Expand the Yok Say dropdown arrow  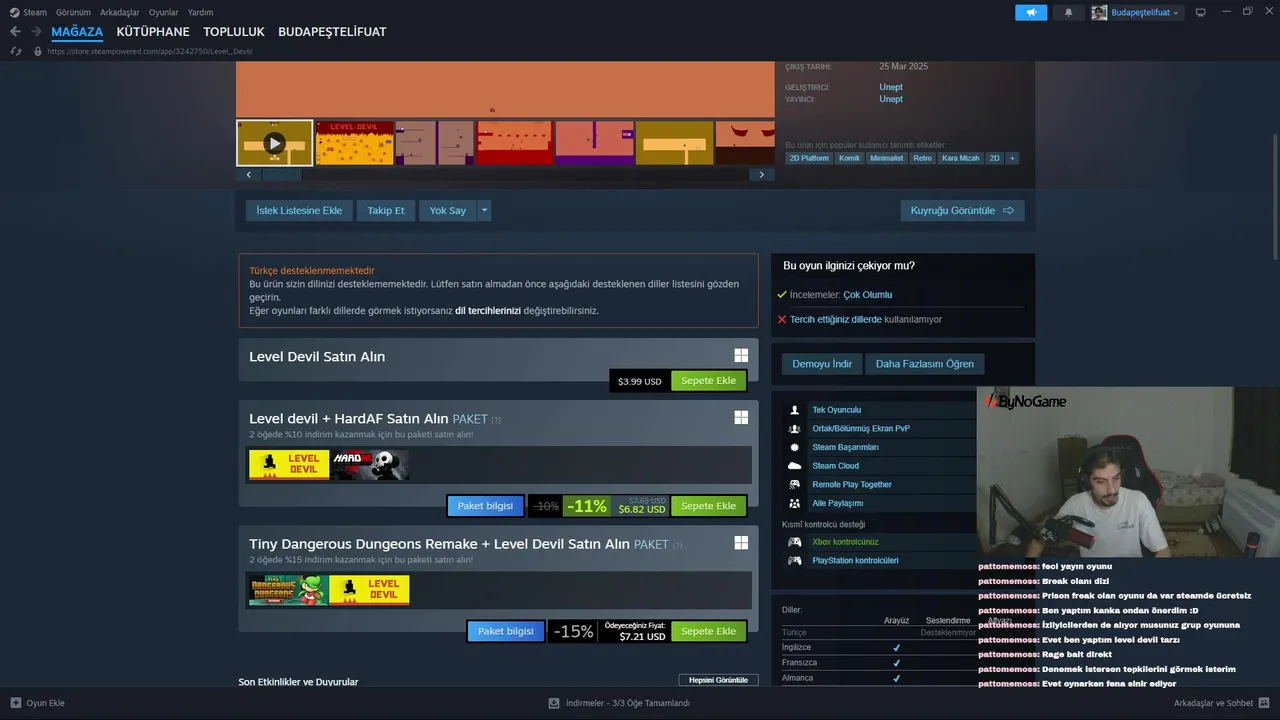pos(485,211)
